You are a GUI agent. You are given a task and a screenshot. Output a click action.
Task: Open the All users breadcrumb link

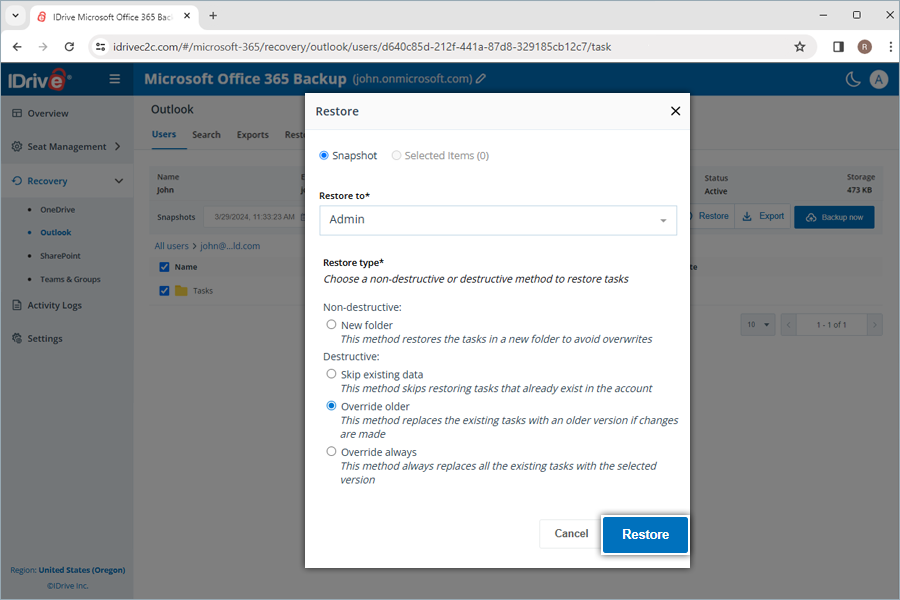[x=171, y=245]
